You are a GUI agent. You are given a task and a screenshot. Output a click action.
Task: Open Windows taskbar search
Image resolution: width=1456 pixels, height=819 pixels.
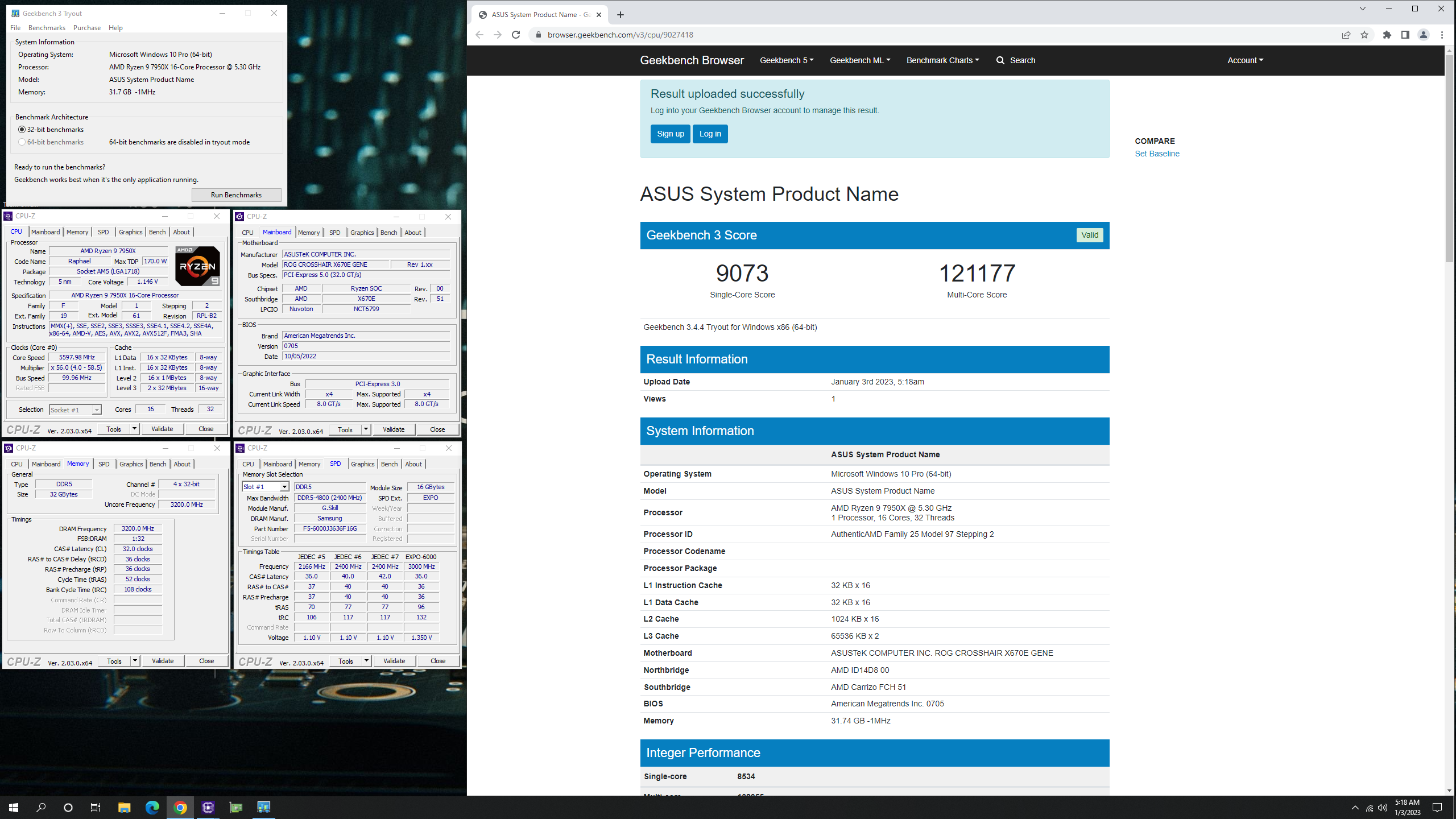[x=41, y=808]
